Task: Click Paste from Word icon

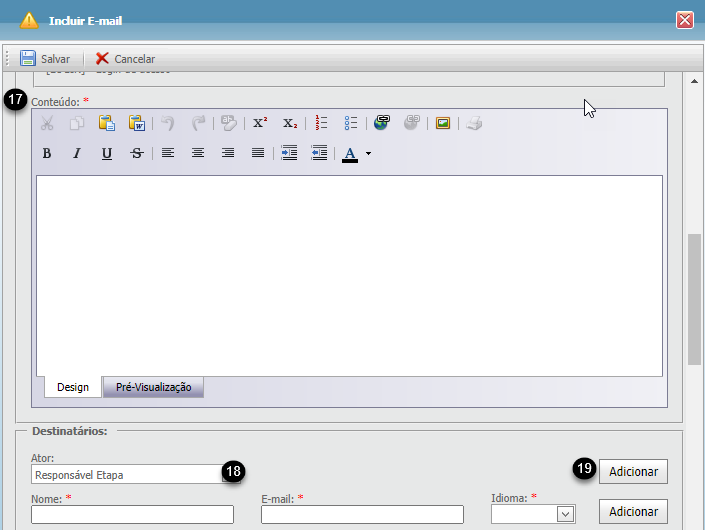Action: (137, 123)
